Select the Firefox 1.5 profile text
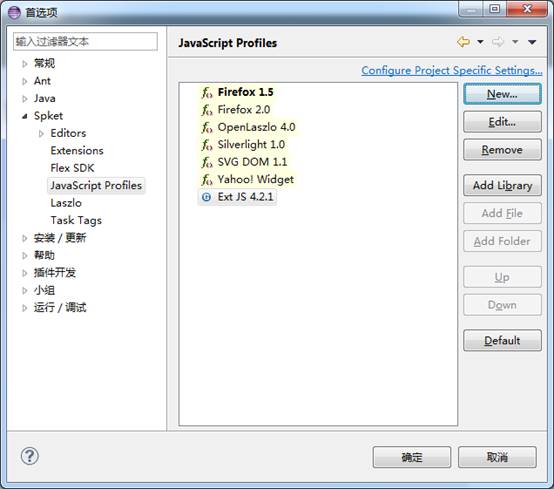The image size is (554, 489). pyautogui.click(x=246, y=92)
